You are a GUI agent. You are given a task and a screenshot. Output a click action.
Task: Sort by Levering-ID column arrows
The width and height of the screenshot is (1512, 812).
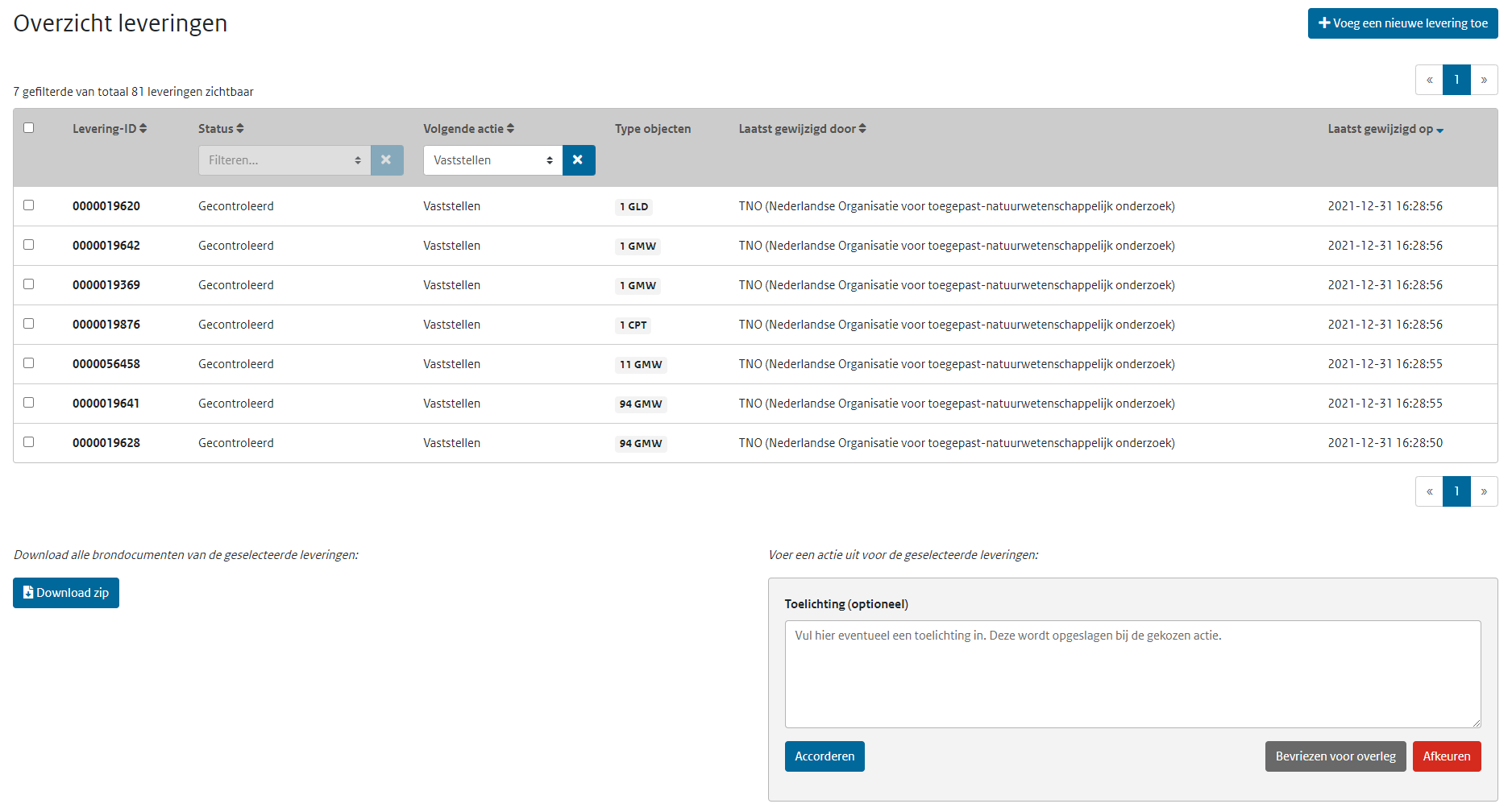click(x=143, y=129)
